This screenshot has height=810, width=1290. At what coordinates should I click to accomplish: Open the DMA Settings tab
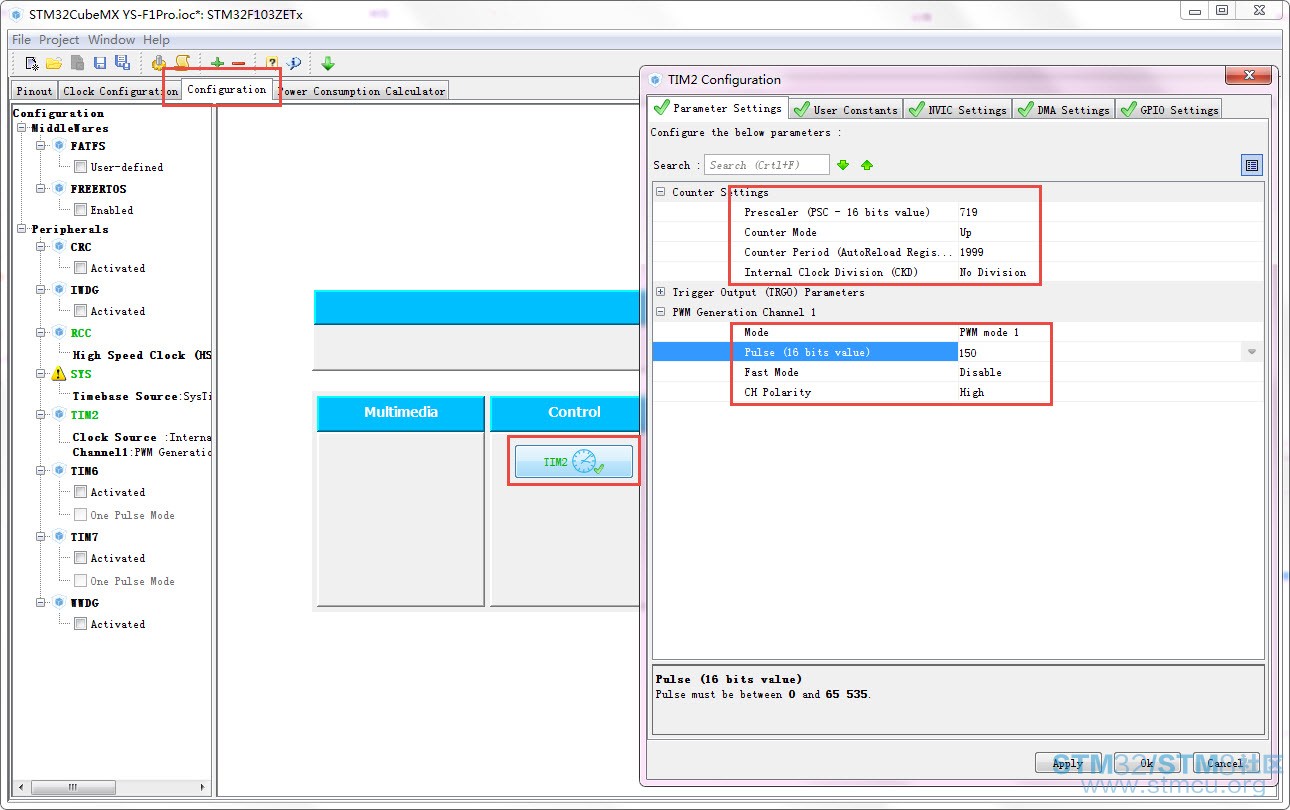1063,109
